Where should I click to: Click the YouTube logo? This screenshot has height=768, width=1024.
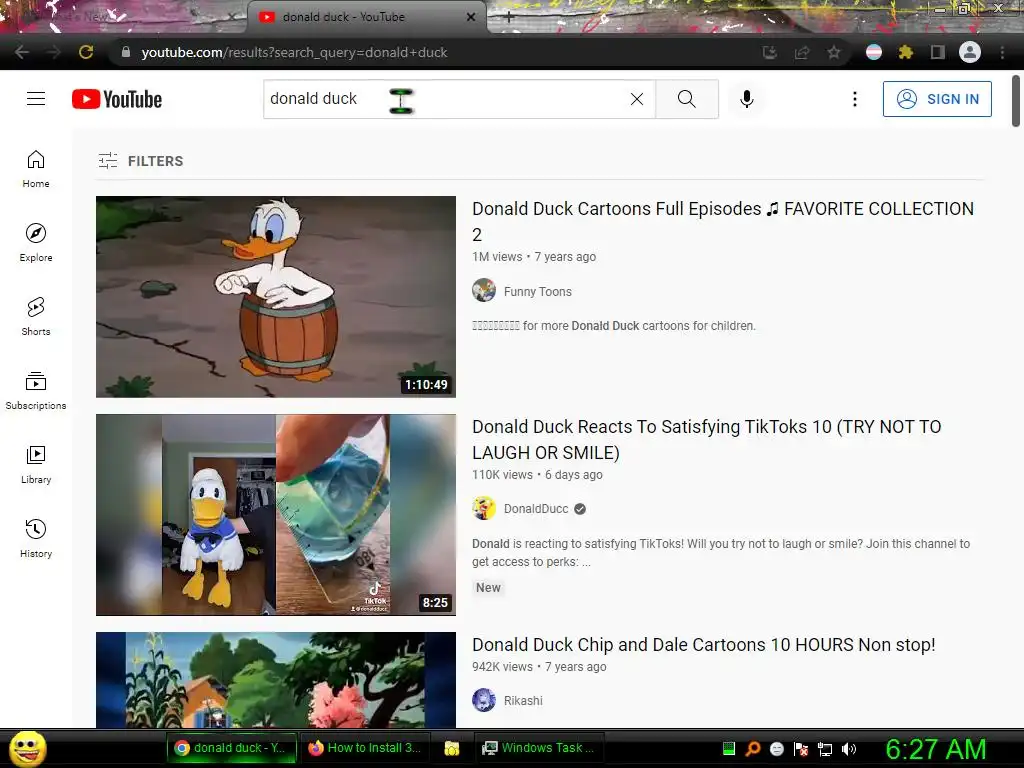[117, 99]
